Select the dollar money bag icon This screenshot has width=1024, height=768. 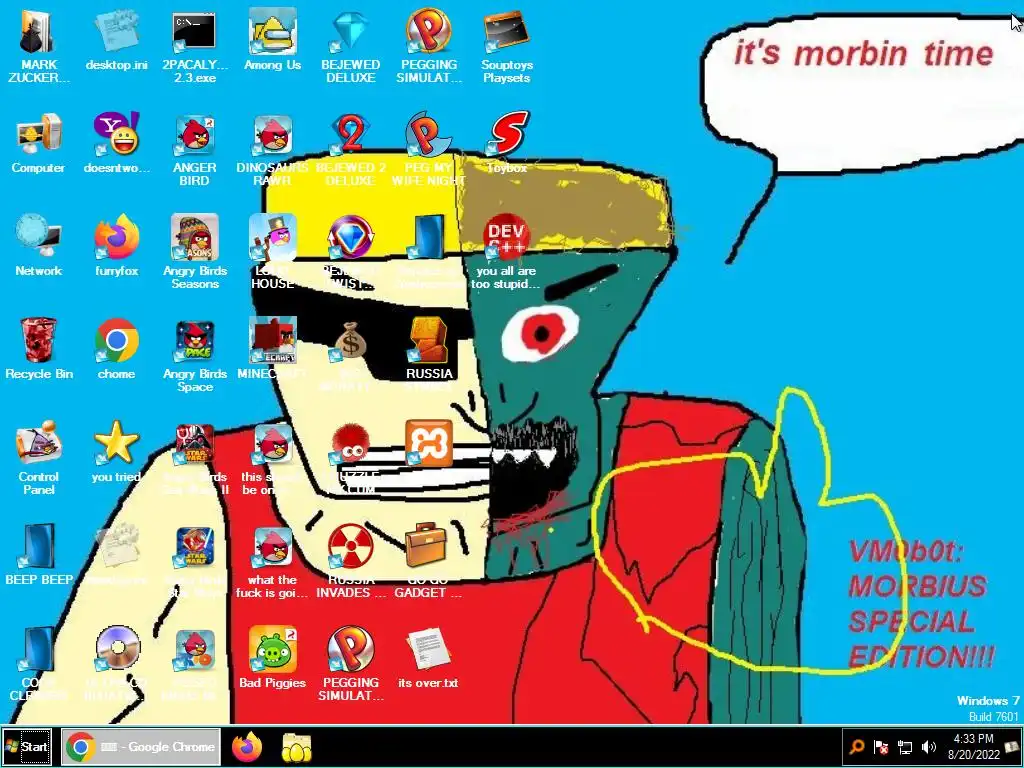tap(350, 341)
